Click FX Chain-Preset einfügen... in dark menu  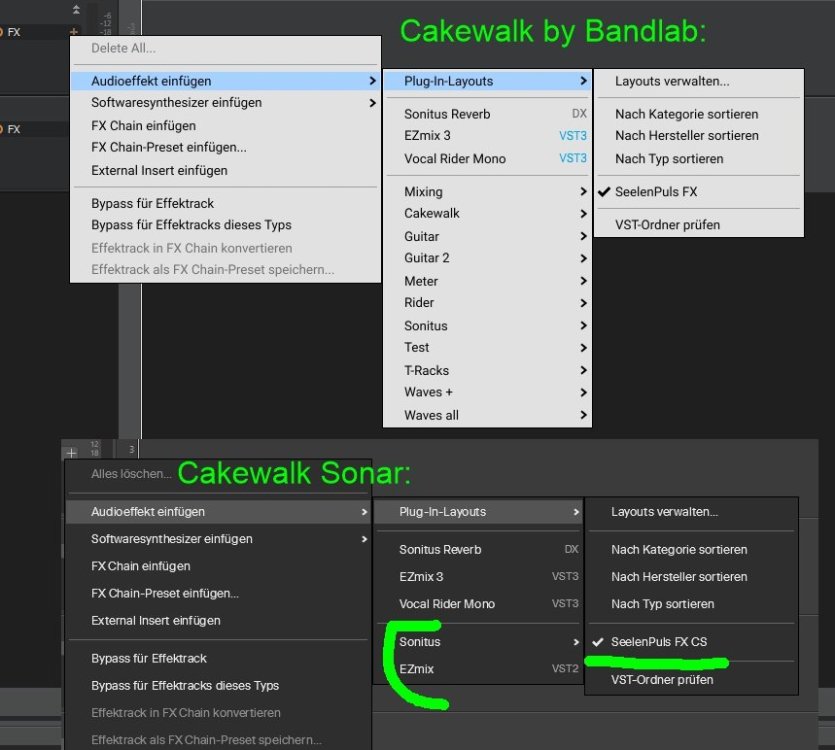point(218,593)
